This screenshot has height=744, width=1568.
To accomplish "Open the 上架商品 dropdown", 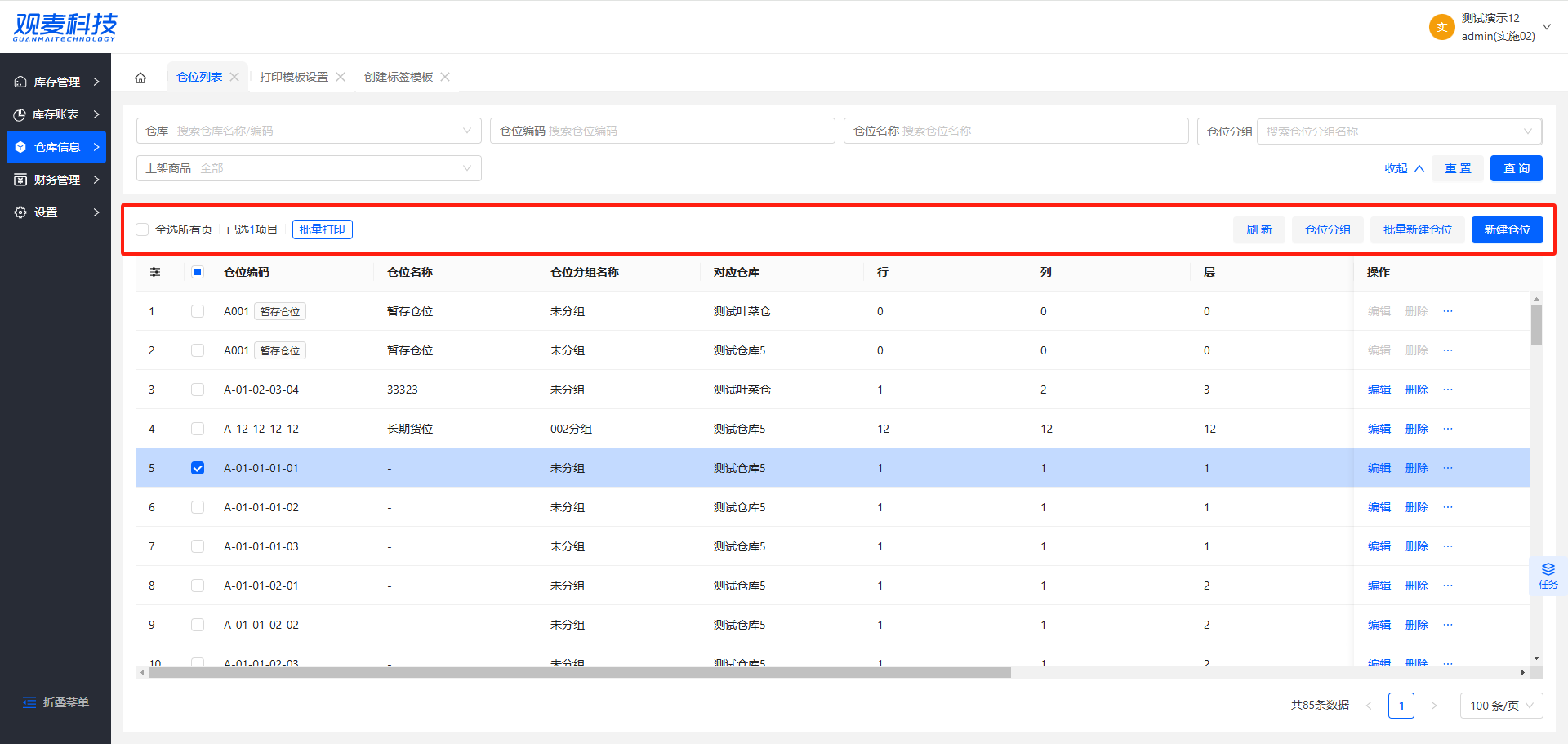I will [x=309, y=168].
